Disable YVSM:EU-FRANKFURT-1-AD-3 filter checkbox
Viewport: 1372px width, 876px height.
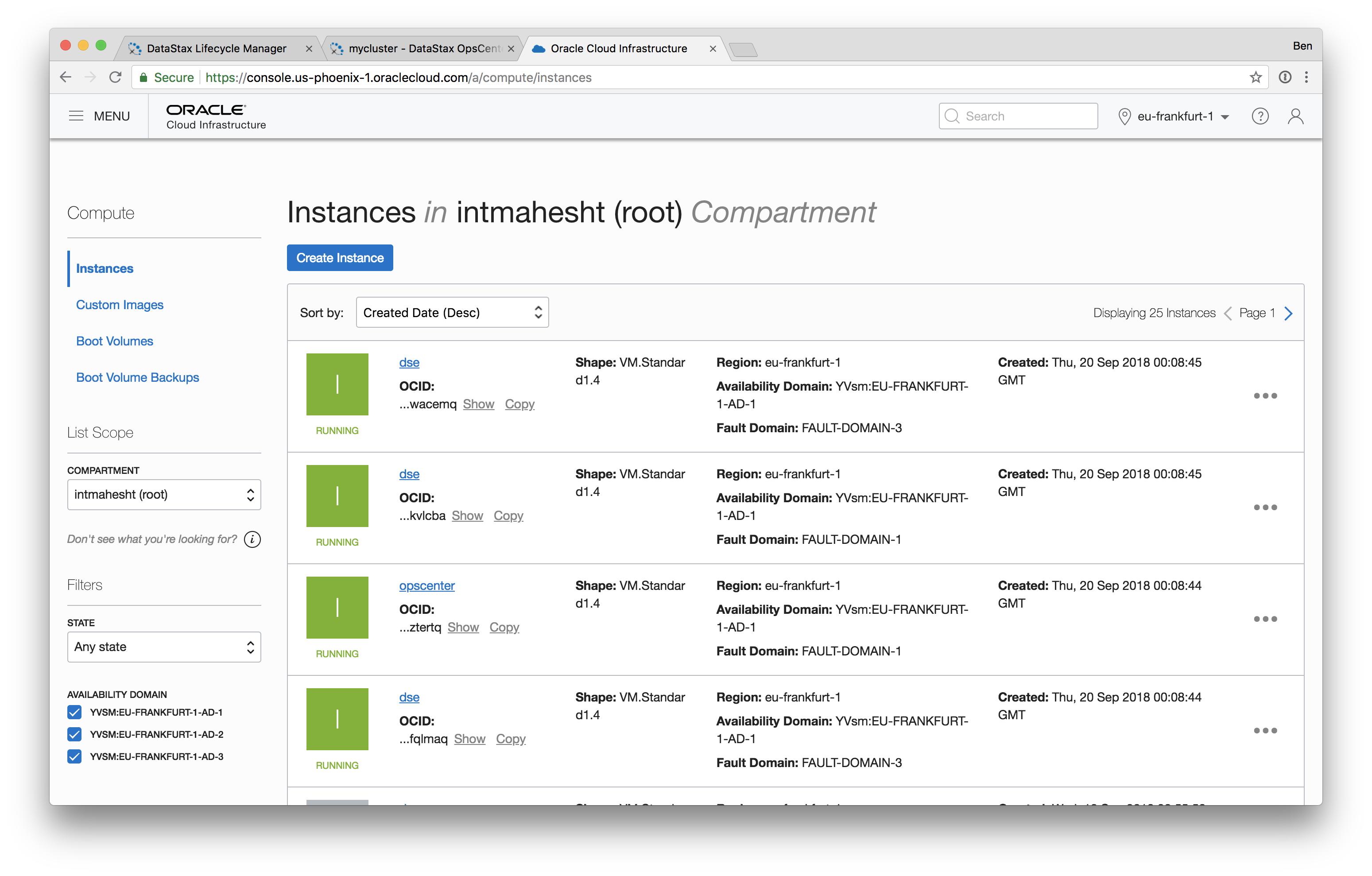point(75,757)
